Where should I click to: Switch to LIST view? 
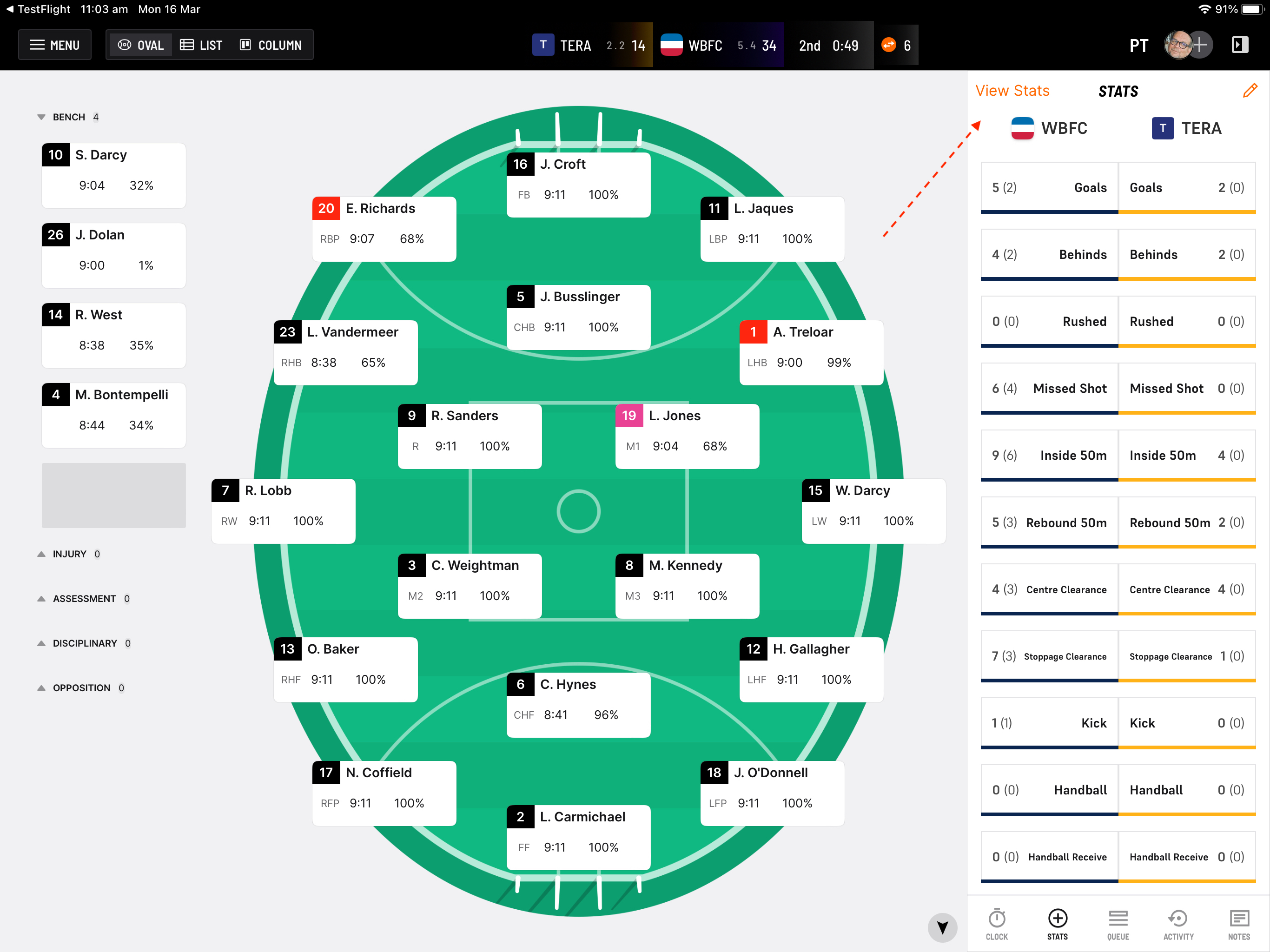coord(201,46)
